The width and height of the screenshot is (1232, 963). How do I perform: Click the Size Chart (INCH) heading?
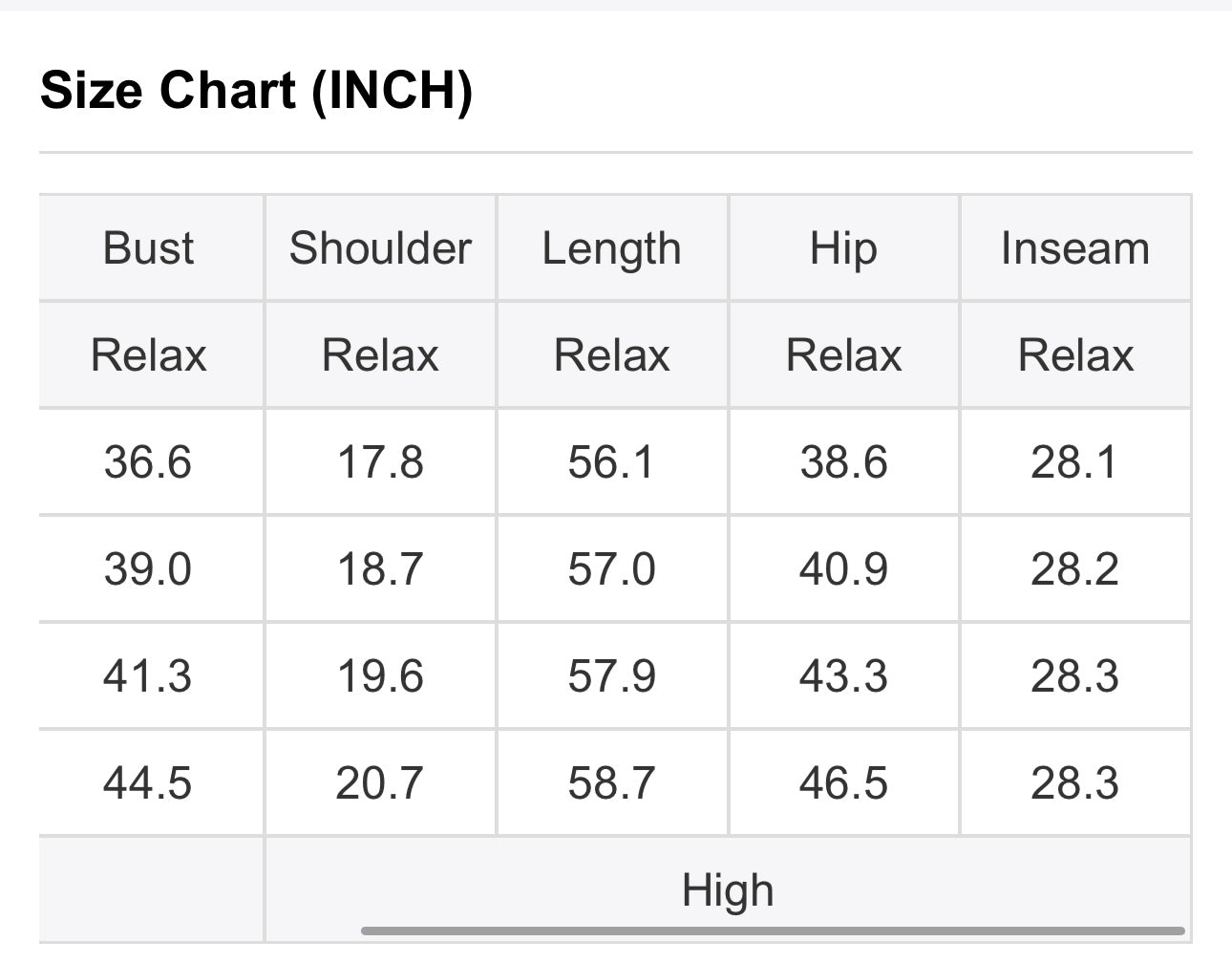[x=256, y=91]
